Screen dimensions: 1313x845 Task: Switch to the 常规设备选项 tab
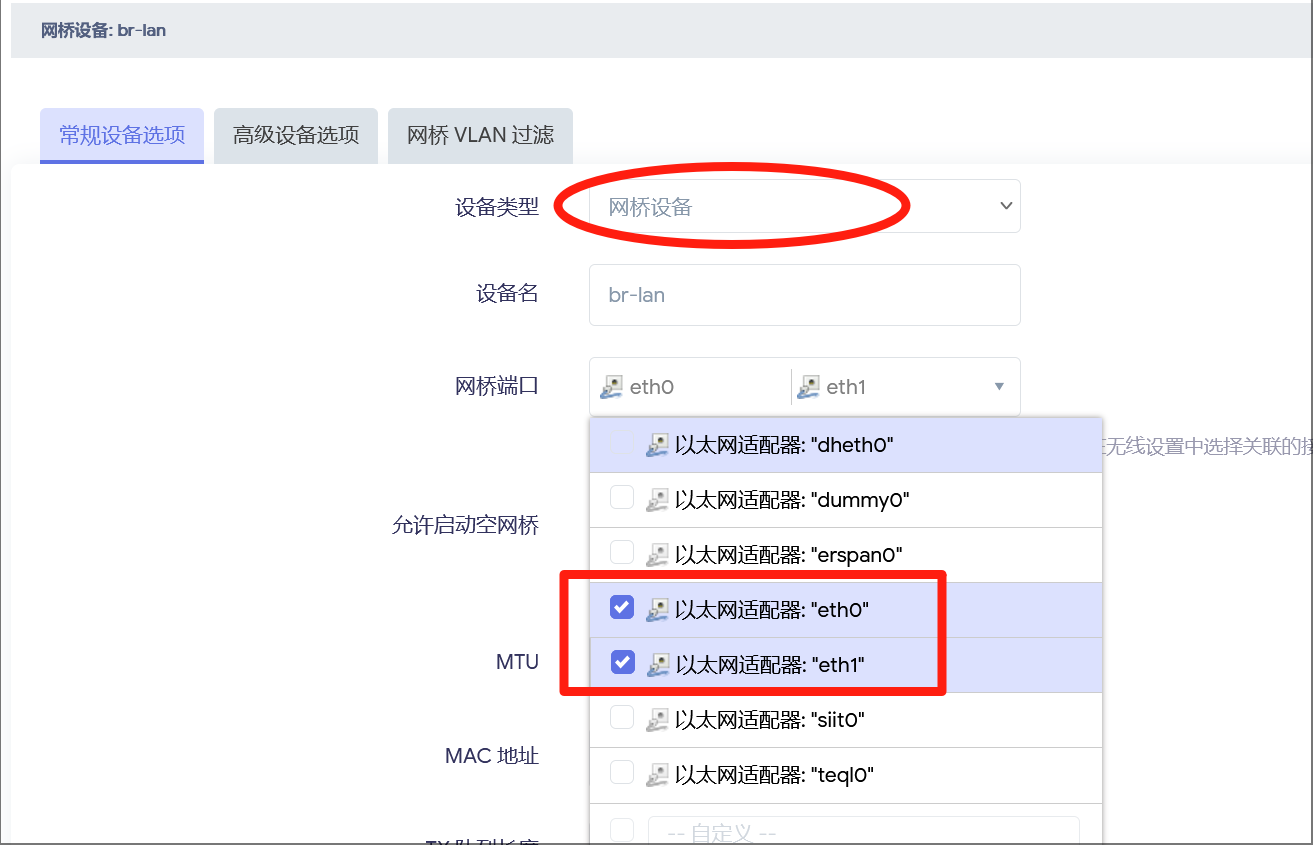(122, 135)
